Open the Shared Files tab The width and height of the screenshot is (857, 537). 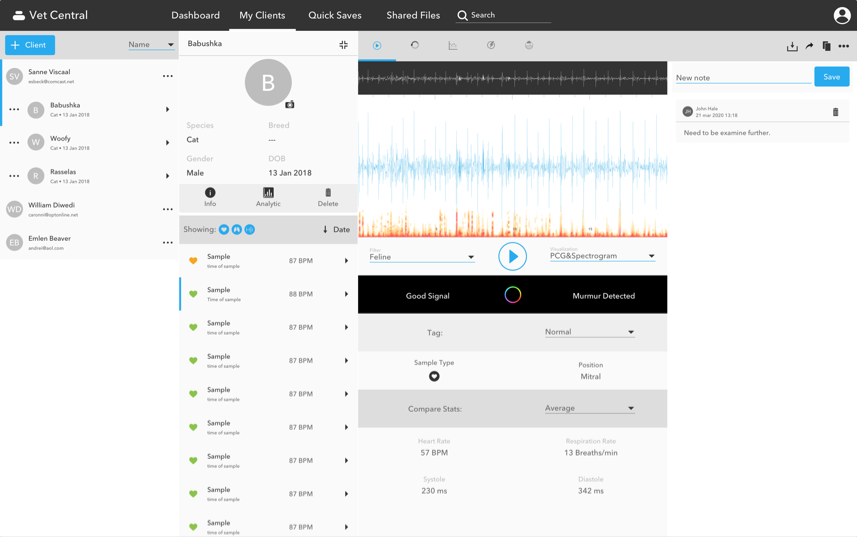point(413,15)
